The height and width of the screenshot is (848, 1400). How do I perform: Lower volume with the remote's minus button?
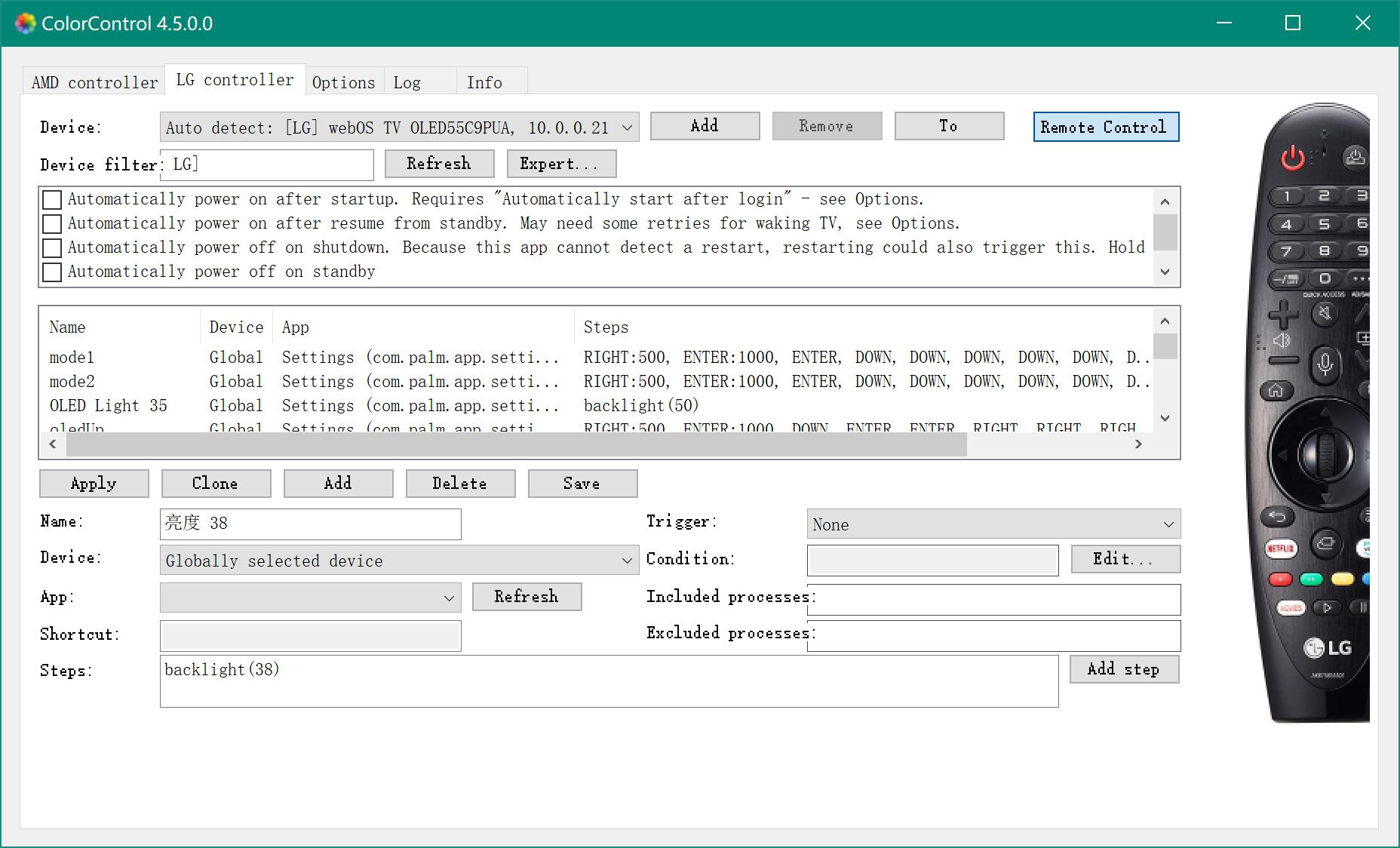tap(1282, 361)
